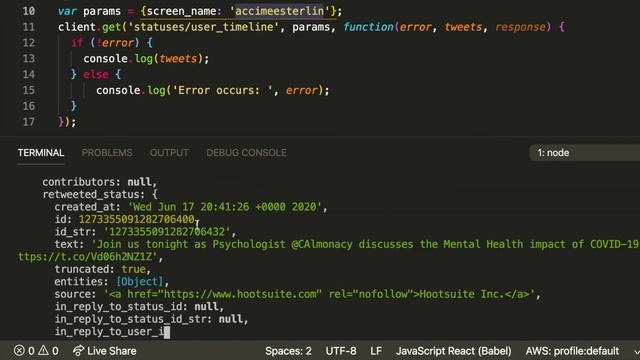Screen dimensions: 640x360
Task: Click the 'function' keyword on line 11
Action: click(368, 27)
